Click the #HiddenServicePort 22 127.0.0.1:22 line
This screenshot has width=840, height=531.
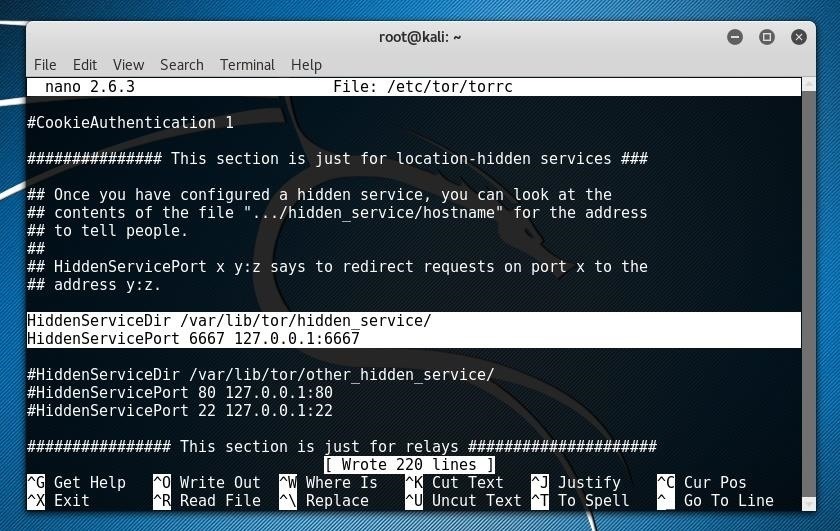(x=180, y=410)
